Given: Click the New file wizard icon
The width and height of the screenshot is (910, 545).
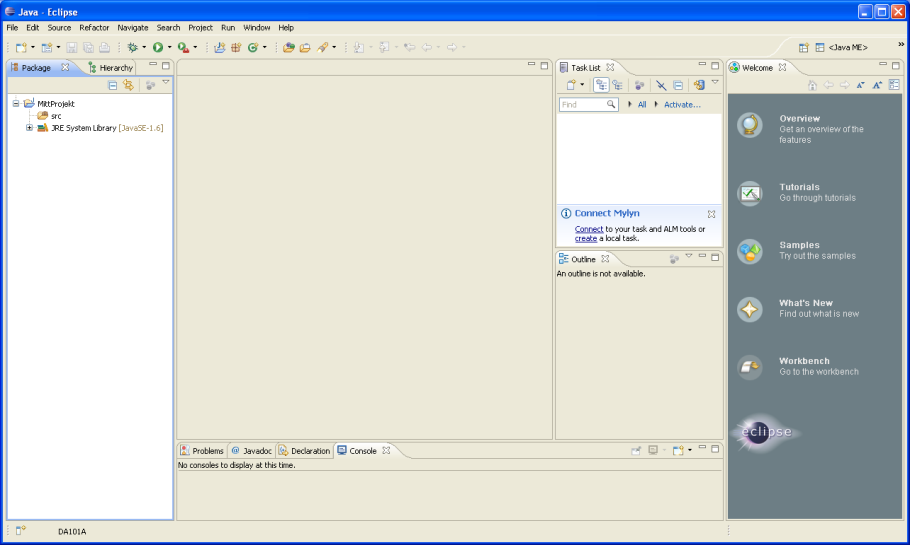Looking at the screenshot, I should 21,48.
